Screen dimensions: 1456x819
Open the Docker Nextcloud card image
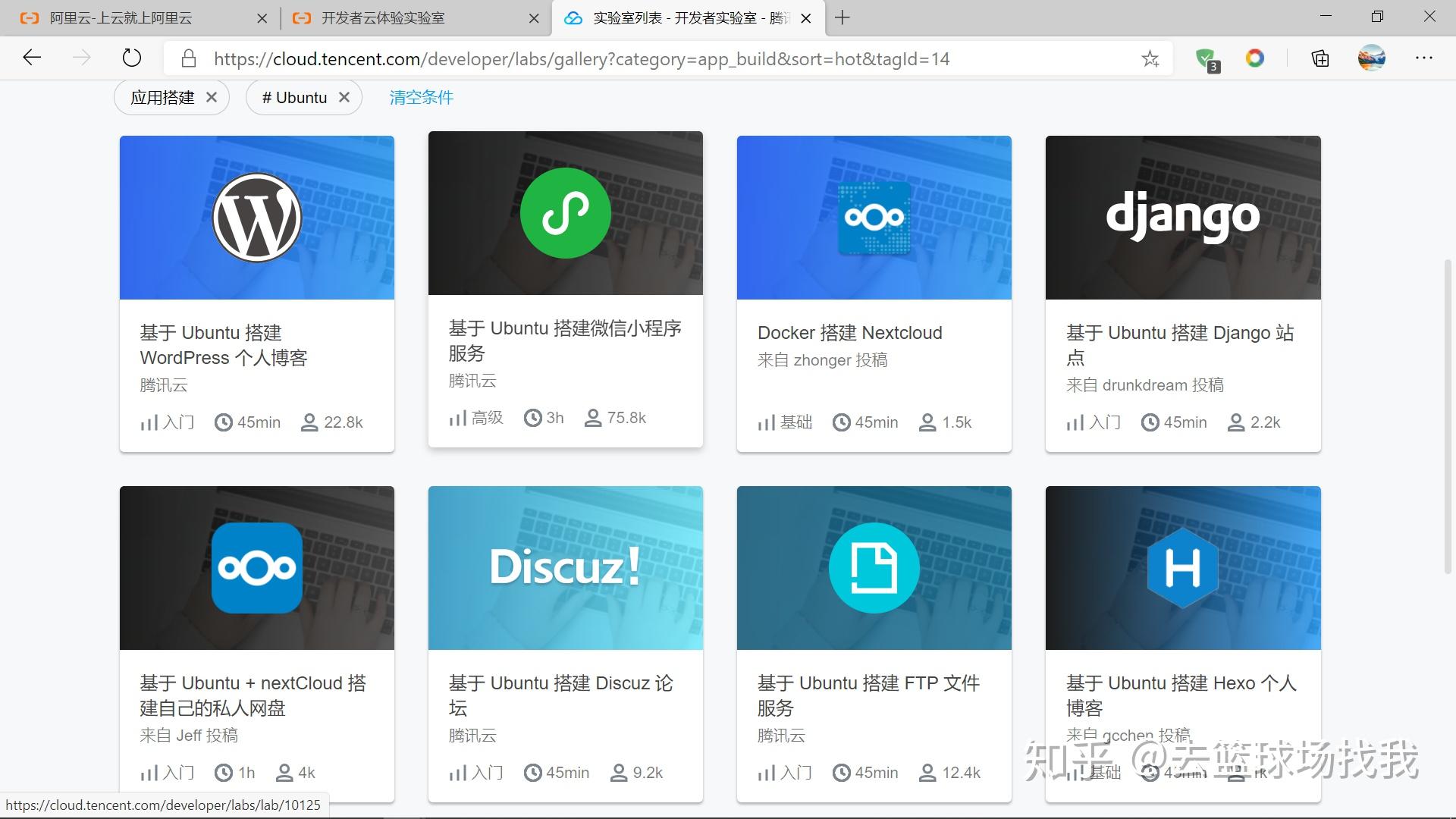click(874, 218)
